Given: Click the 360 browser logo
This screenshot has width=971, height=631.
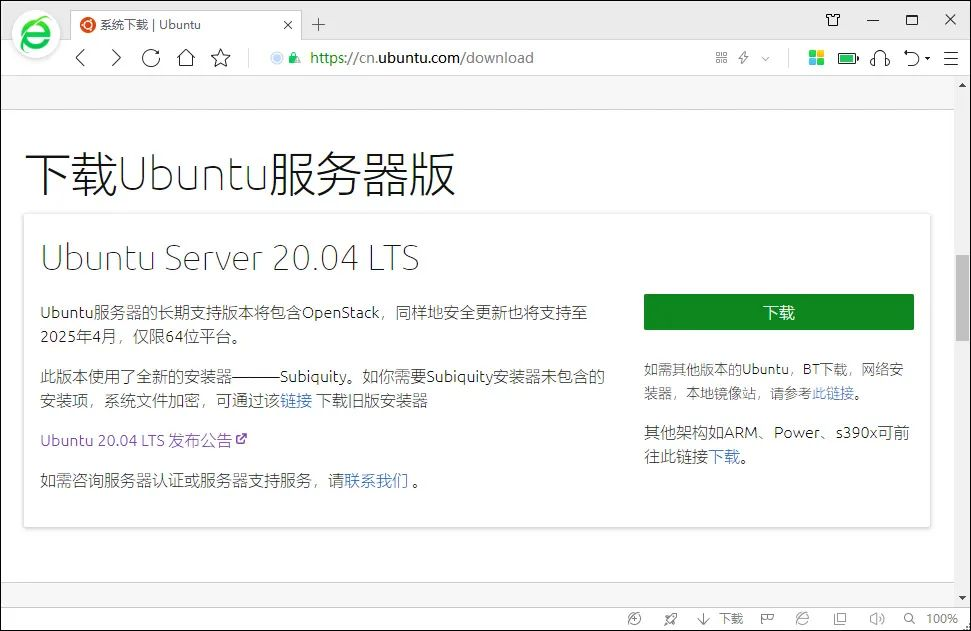Looking at the screenshot, I should tap(36, 35).
